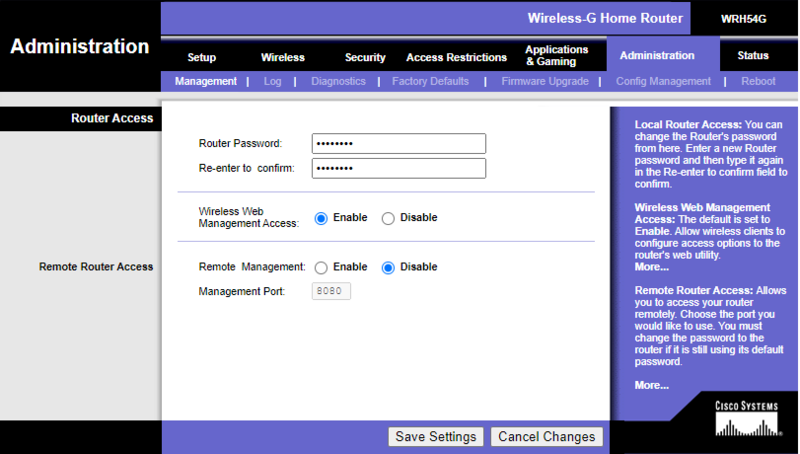Open the Setup tab
This screenshot has width=800, height=454.
pos(202,57)
